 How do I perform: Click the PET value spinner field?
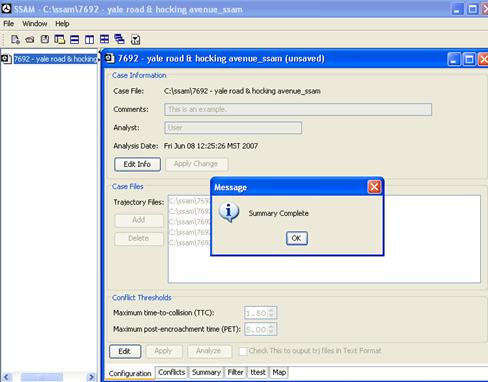point(260,329)
